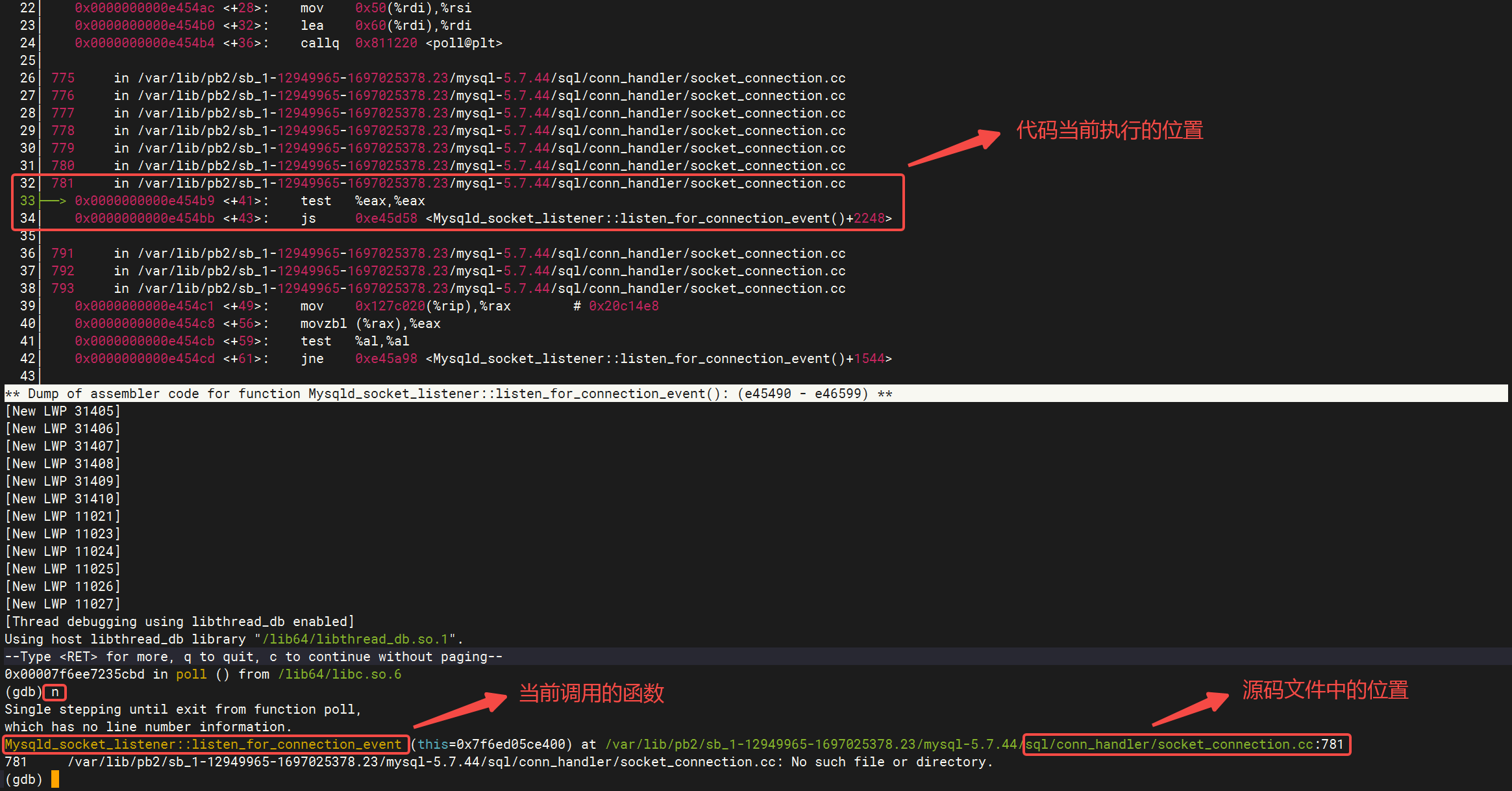This screenshot has width=1512, height=791.
Task: Click the current-instruction arrow at line 33
Action: click(53, 201)
